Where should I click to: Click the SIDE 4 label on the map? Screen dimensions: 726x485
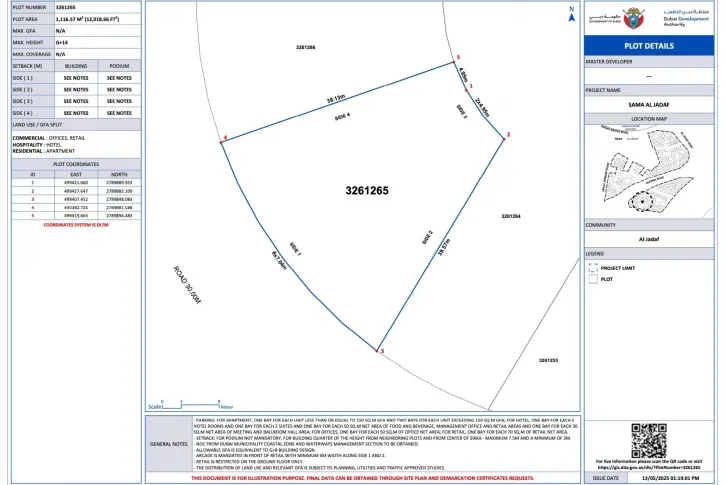coord(342,117)
